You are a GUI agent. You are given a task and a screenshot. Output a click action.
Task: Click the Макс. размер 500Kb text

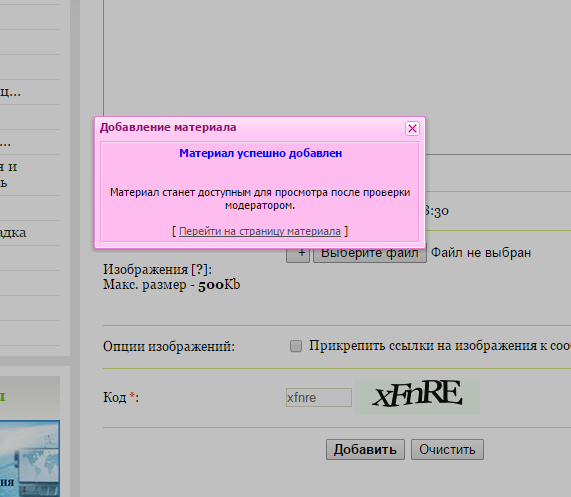point(172,285)
